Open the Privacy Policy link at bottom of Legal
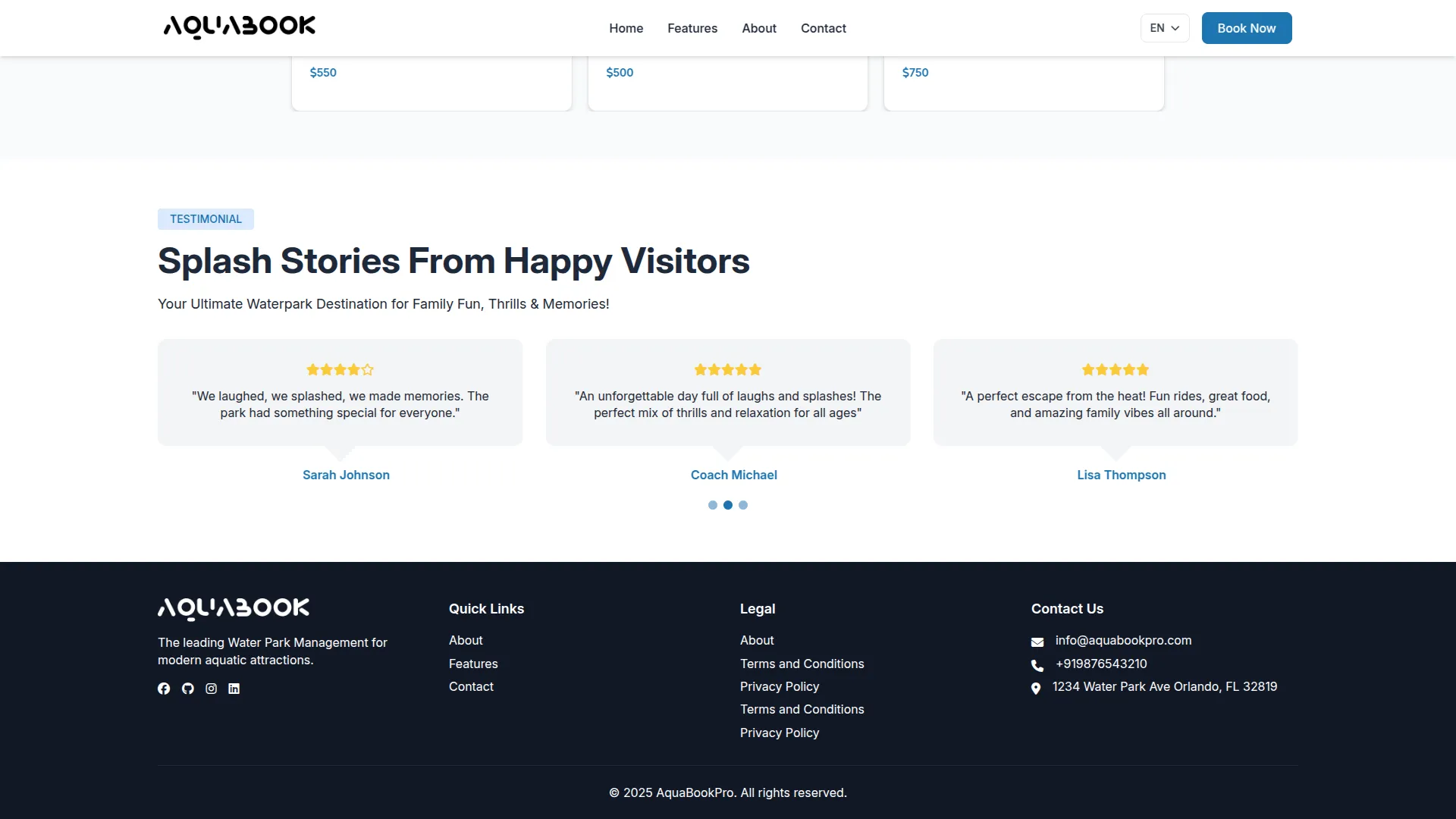Screen dimensions: 1456x819 coord(779,733)
